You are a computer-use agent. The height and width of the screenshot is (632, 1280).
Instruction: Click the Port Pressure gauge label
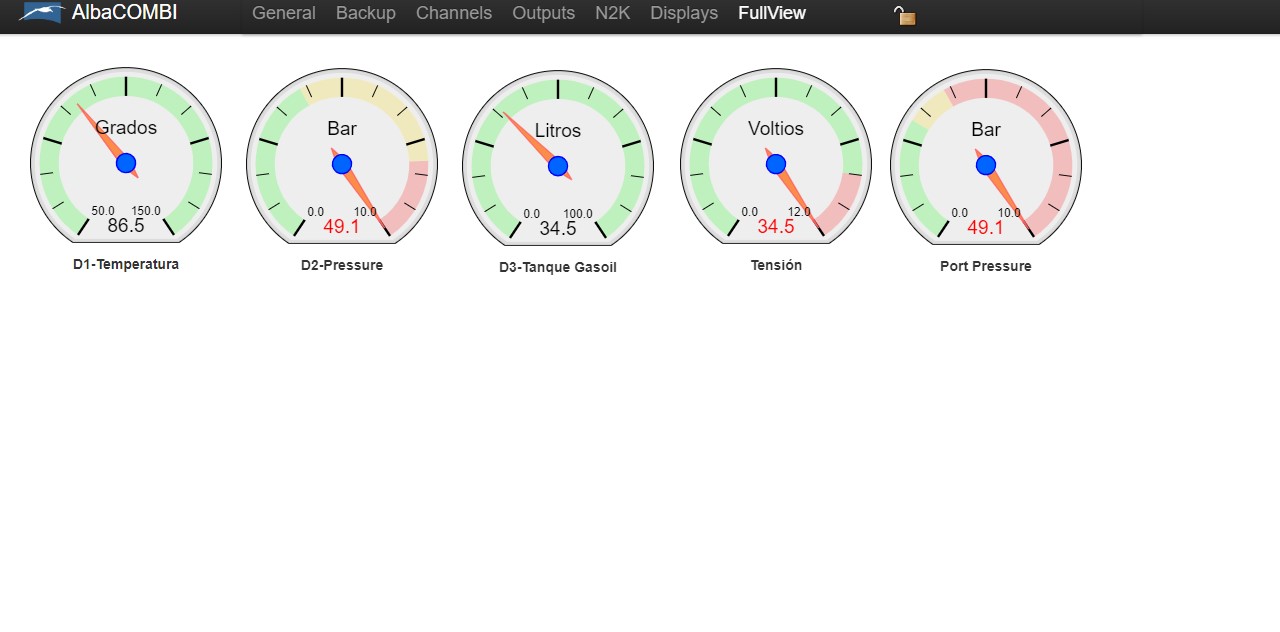[986, 267]
